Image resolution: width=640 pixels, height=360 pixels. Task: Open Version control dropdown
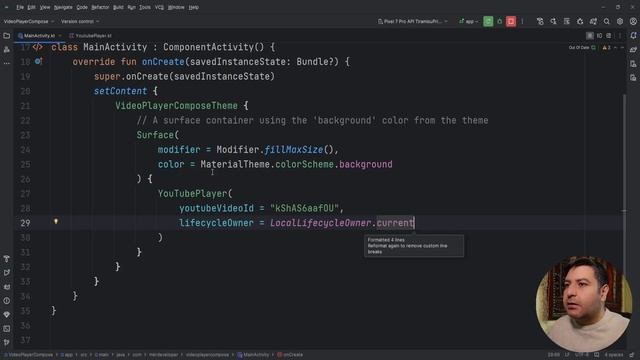80,21
